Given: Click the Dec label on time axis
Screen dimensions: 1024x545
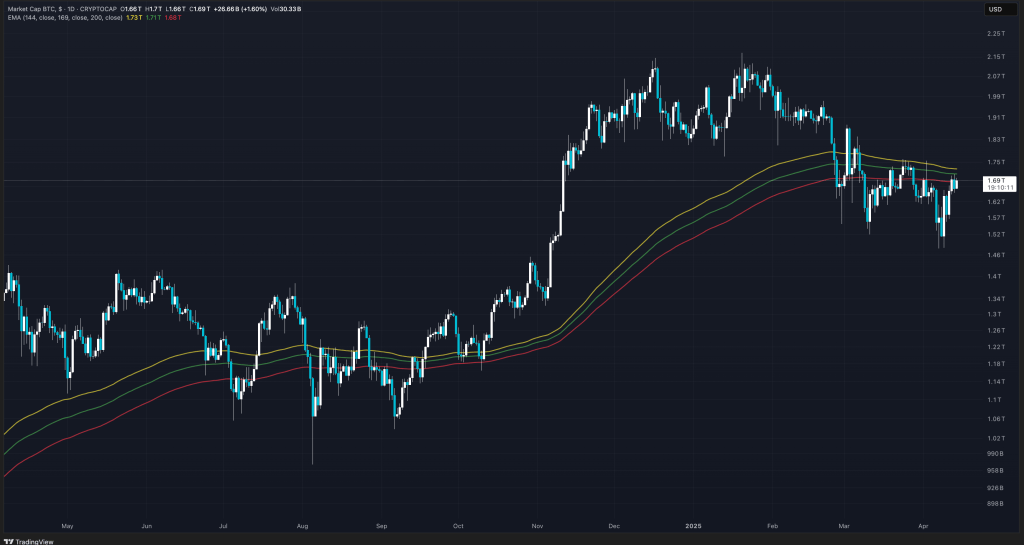Looking at the screenshot, I should 614,524.
